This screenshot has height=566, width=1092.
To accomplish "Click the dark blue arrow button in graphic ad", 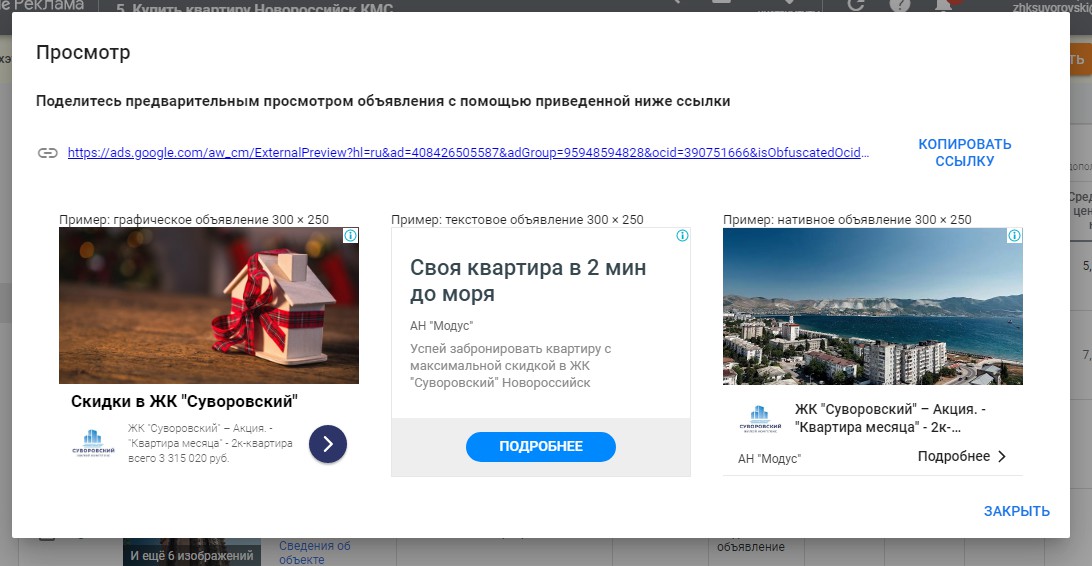I will (x=328, y=444).
